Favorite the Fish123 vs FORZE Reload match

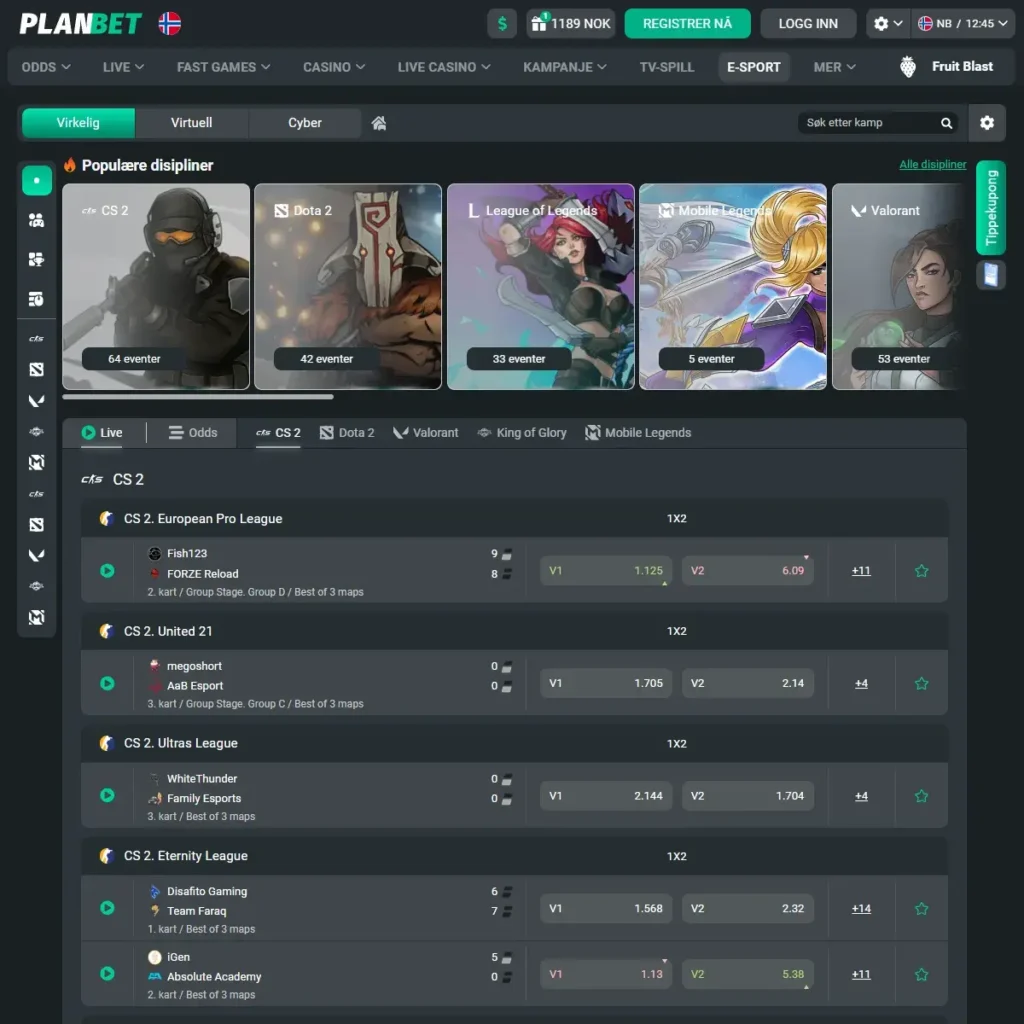click(921, 571)
